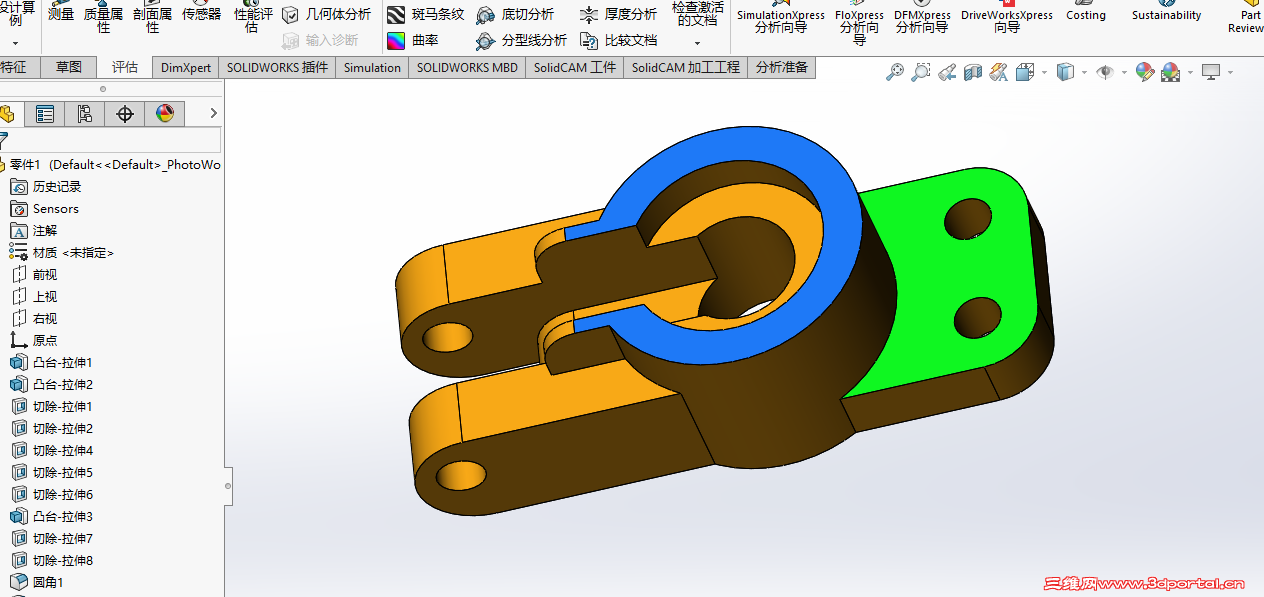Click the View Settings monitor icon
Screen dimensions: 1264x597
click(x=1211, y=72)
